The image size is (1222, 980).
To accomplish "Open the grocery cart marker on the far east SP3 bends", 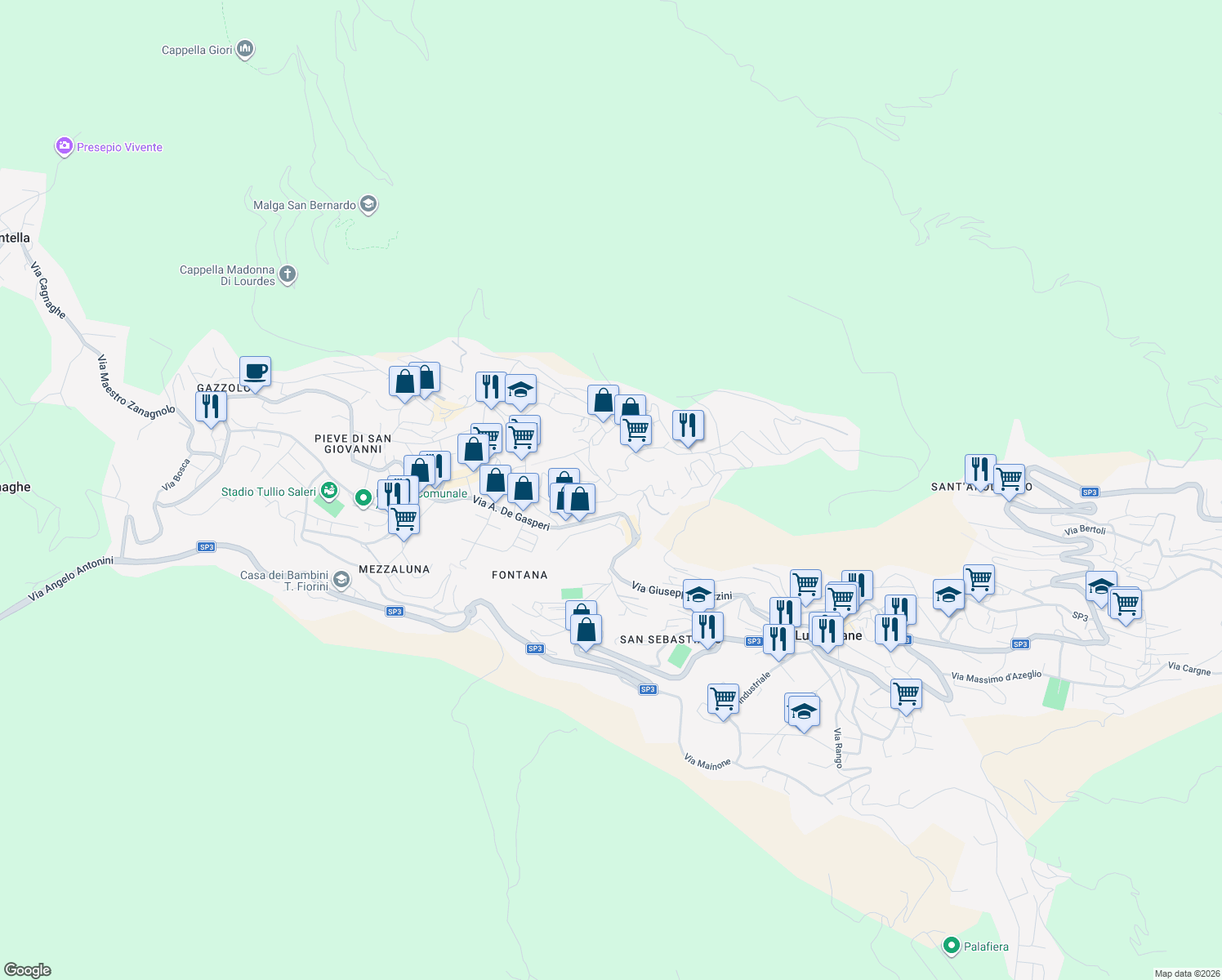I will click(1126, 606).
